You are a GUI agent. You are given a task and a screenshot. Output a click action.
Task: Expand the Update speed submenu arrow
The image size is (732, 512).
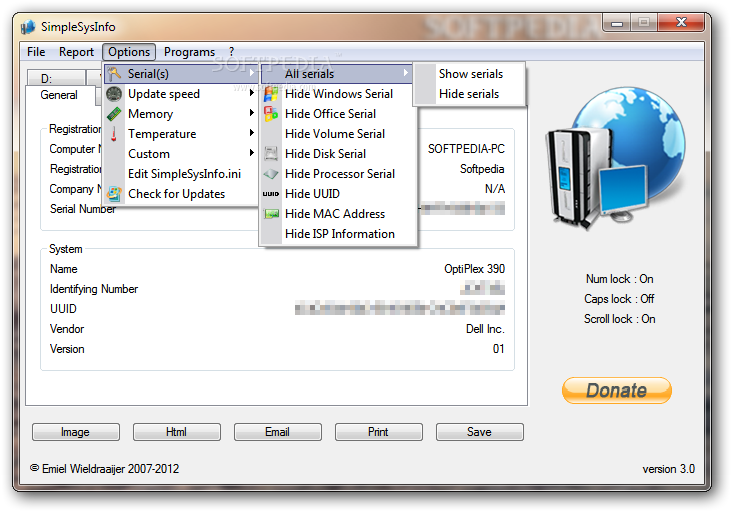(x=252, y=93)
